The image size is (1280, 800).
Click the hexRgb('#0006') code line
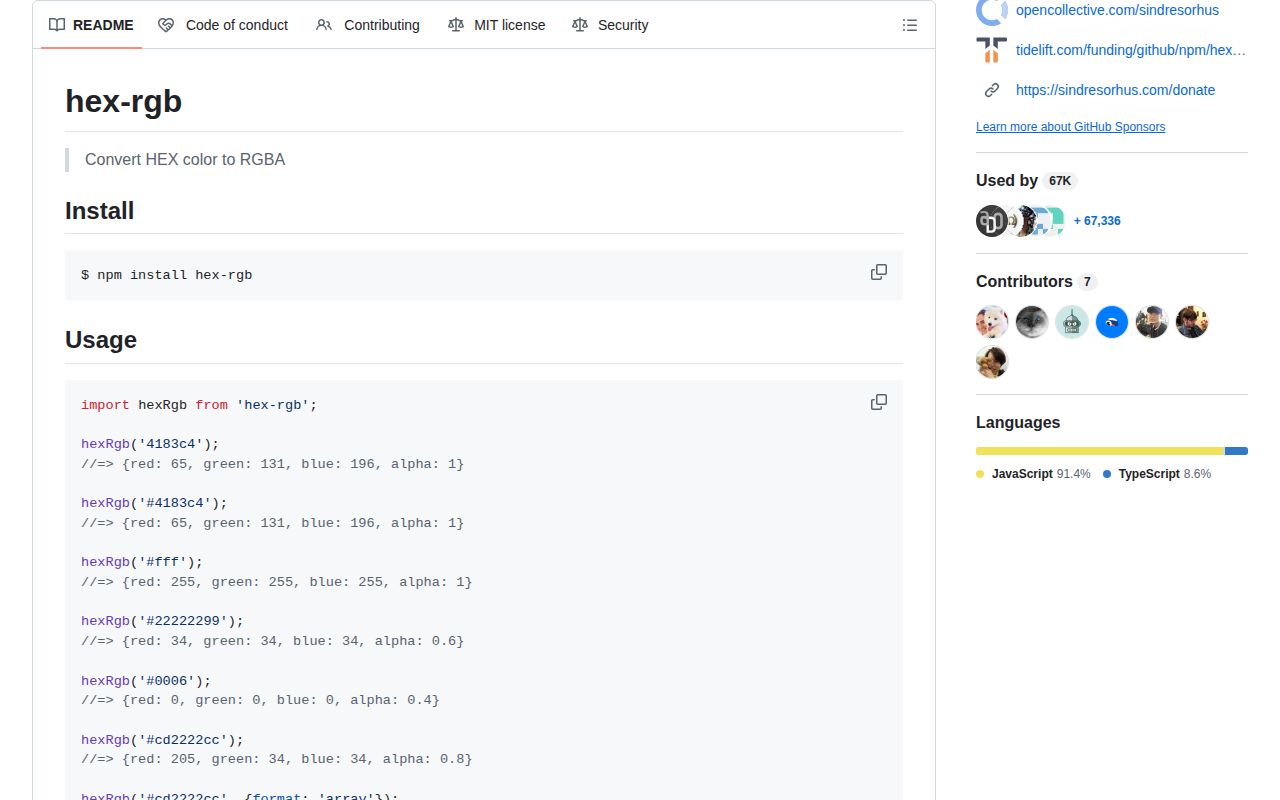[x=146, y=681]
